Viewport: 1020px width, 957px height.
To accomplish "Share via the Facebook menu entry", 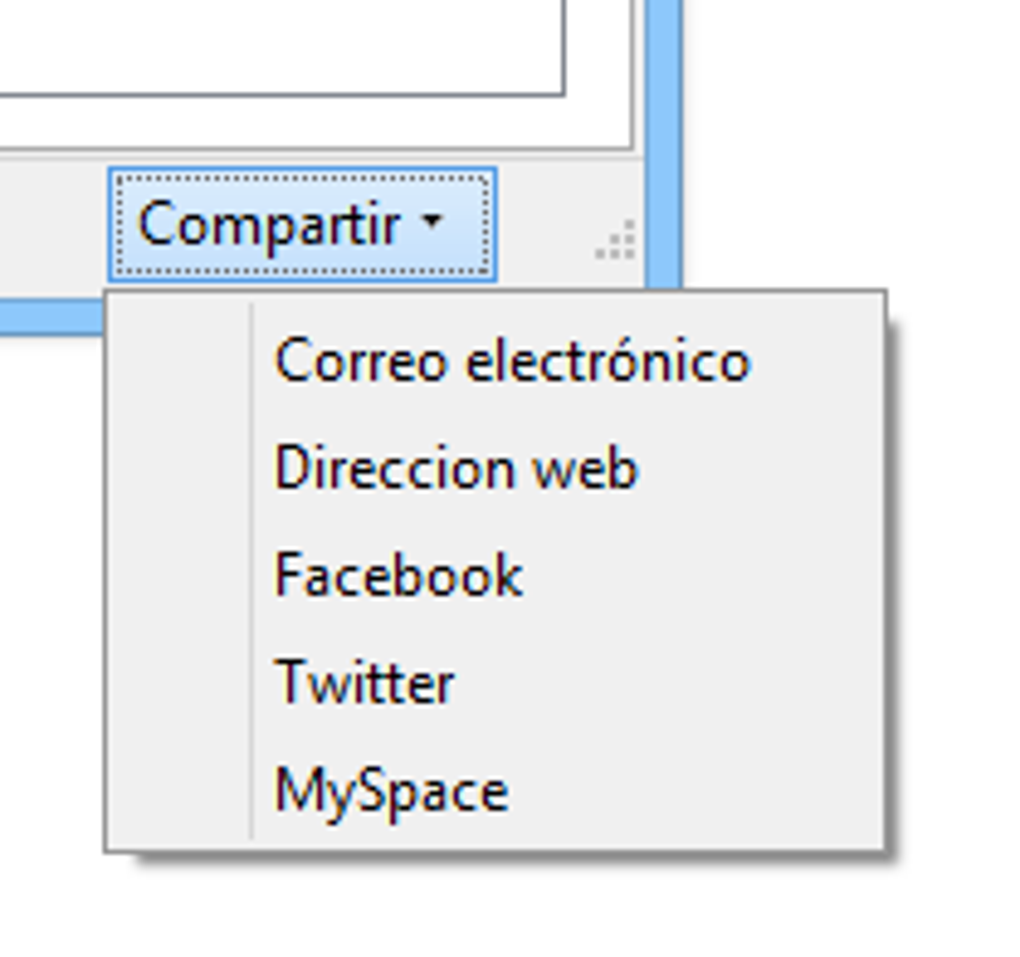I will click(398, 576).
